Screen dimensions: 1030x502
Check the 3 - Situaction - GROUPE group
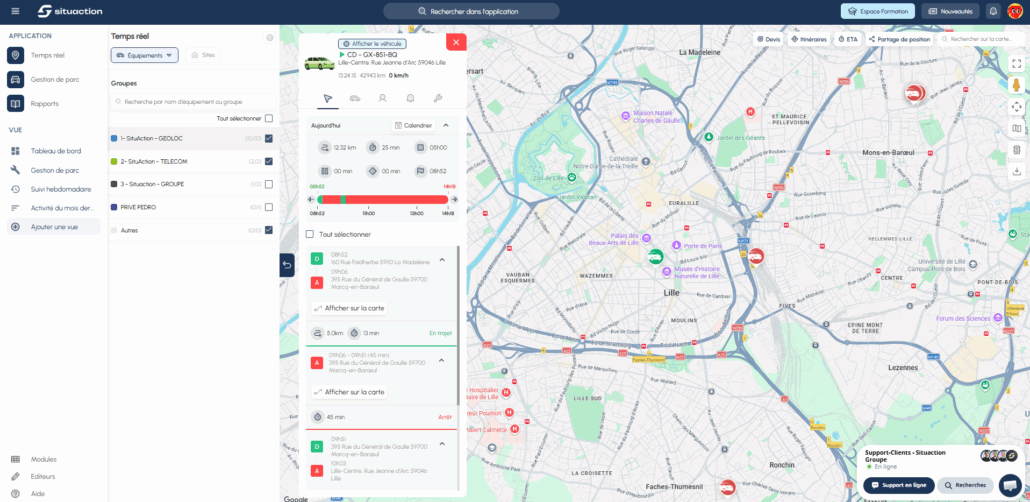[x=269, y=185]
